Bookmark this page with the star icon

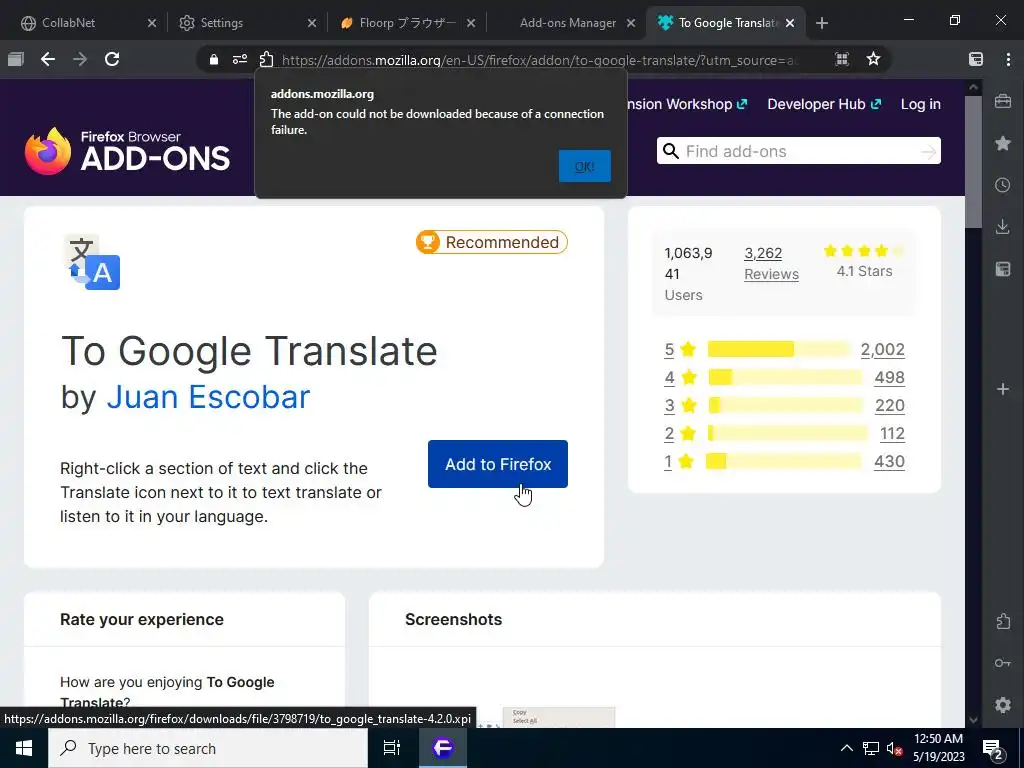click(x=873, y=59)
